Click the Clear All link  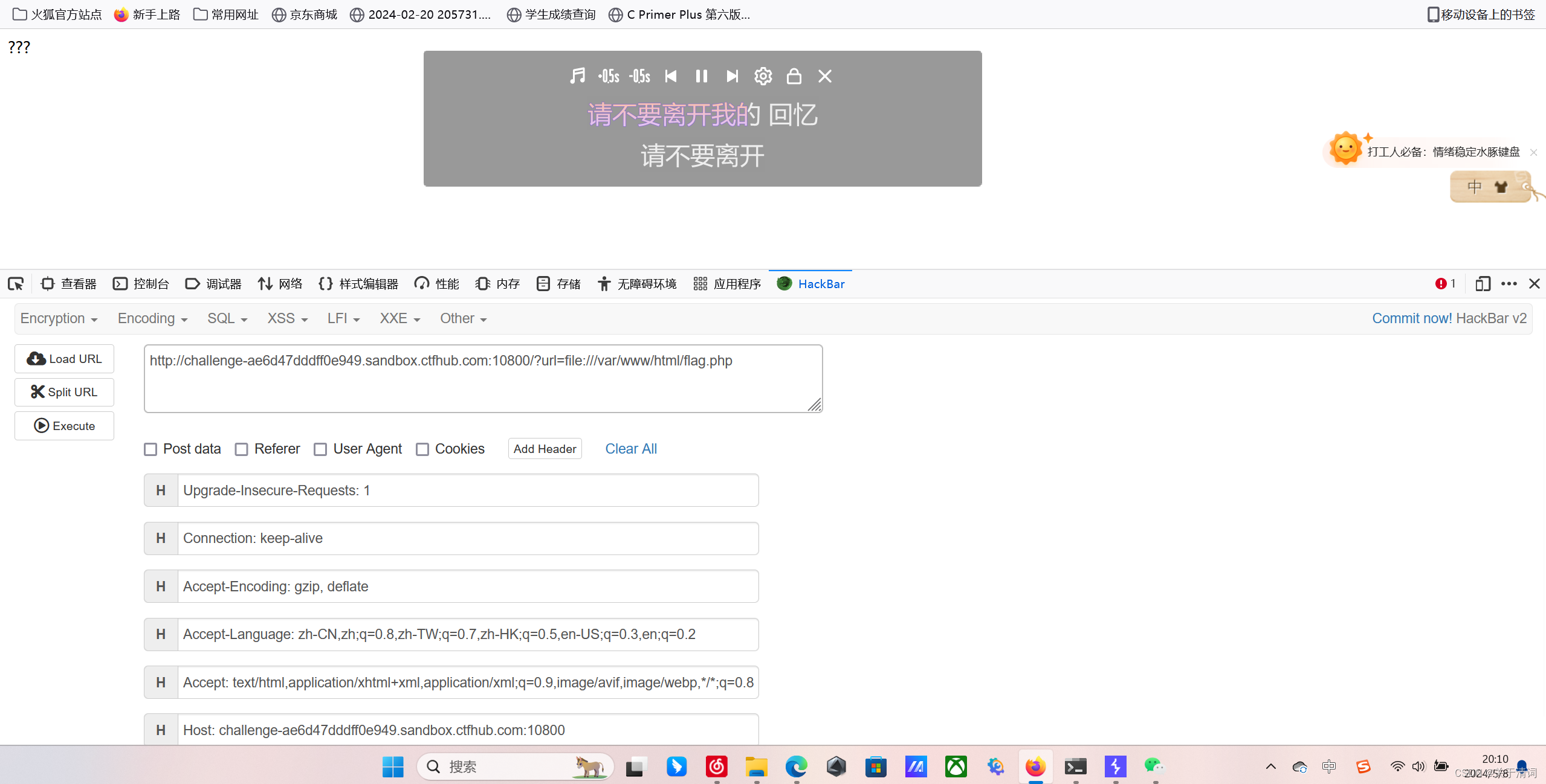point(630,448)
